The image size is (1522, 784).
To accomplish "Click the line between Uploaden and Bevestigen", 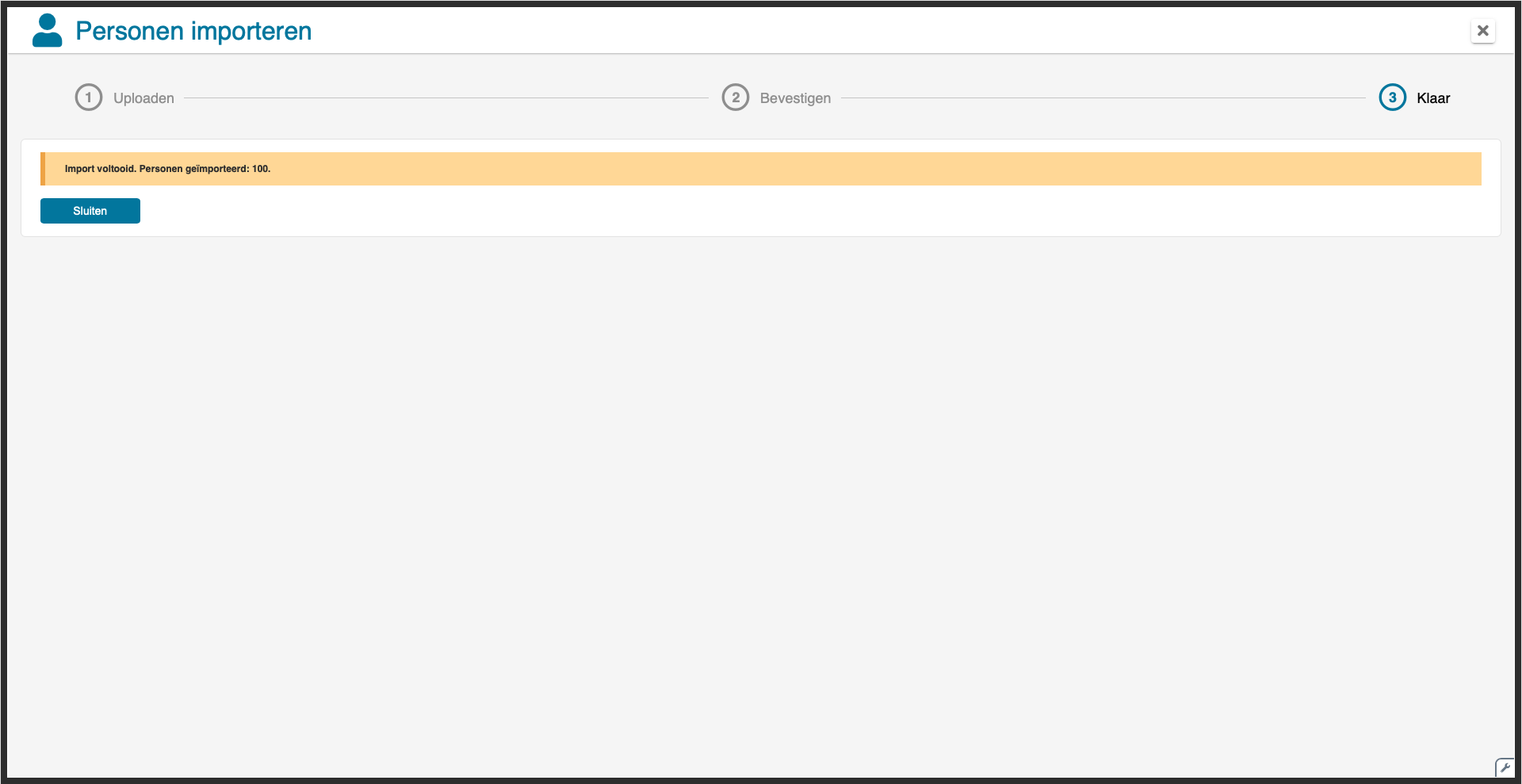I will (x=446, y=98).
